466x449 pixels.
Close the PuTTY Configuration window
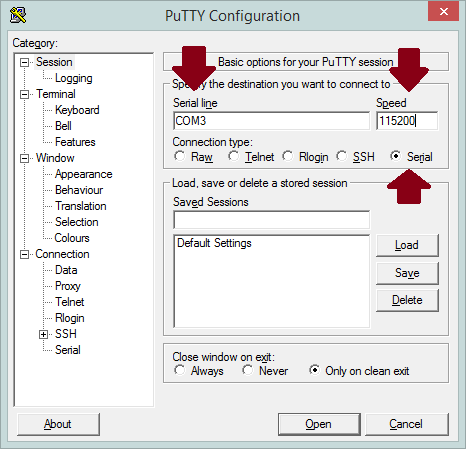tap(443, 11)
